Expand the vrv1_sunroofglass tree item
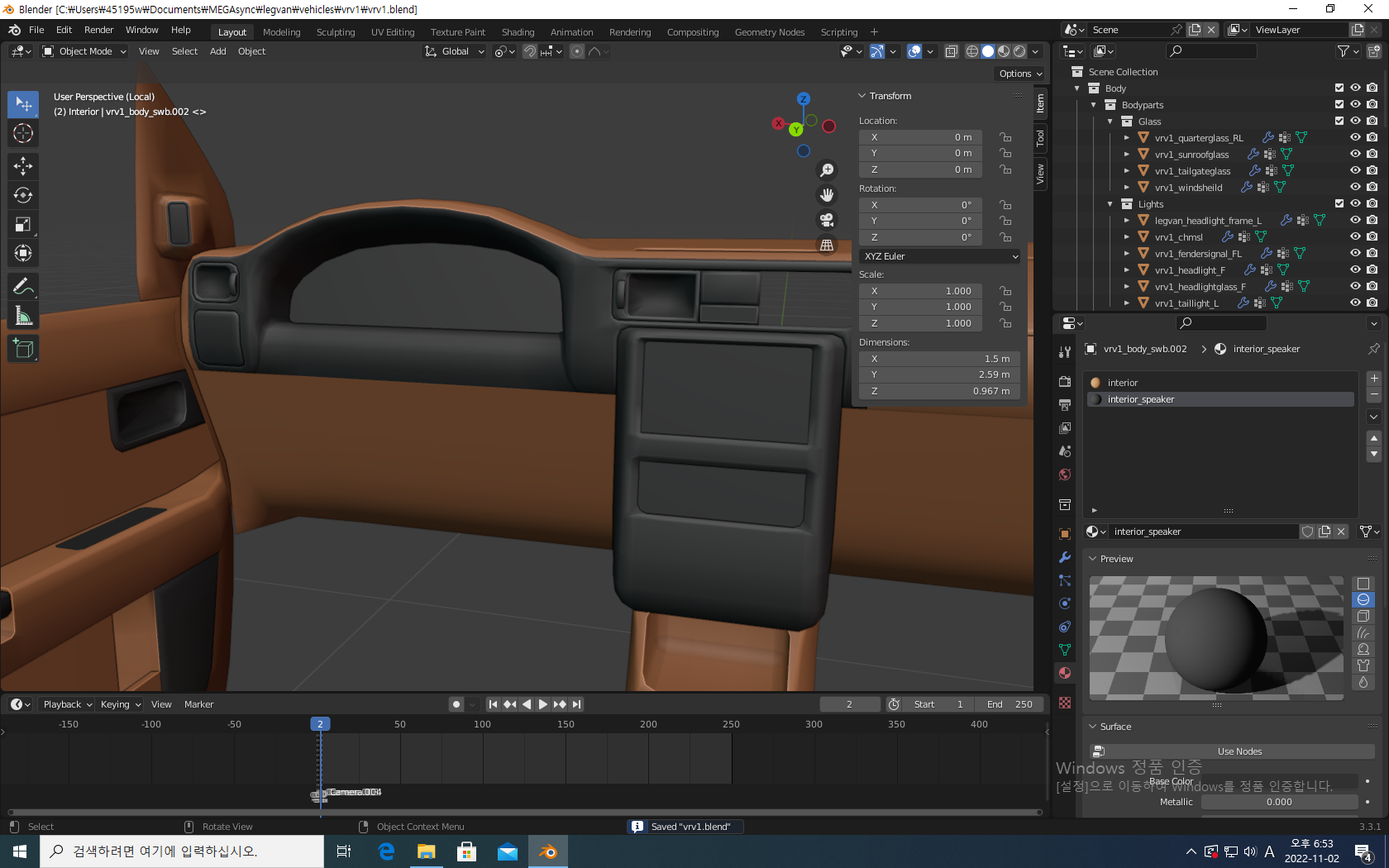1389x868 pixels. click(x=1126, y=155)
